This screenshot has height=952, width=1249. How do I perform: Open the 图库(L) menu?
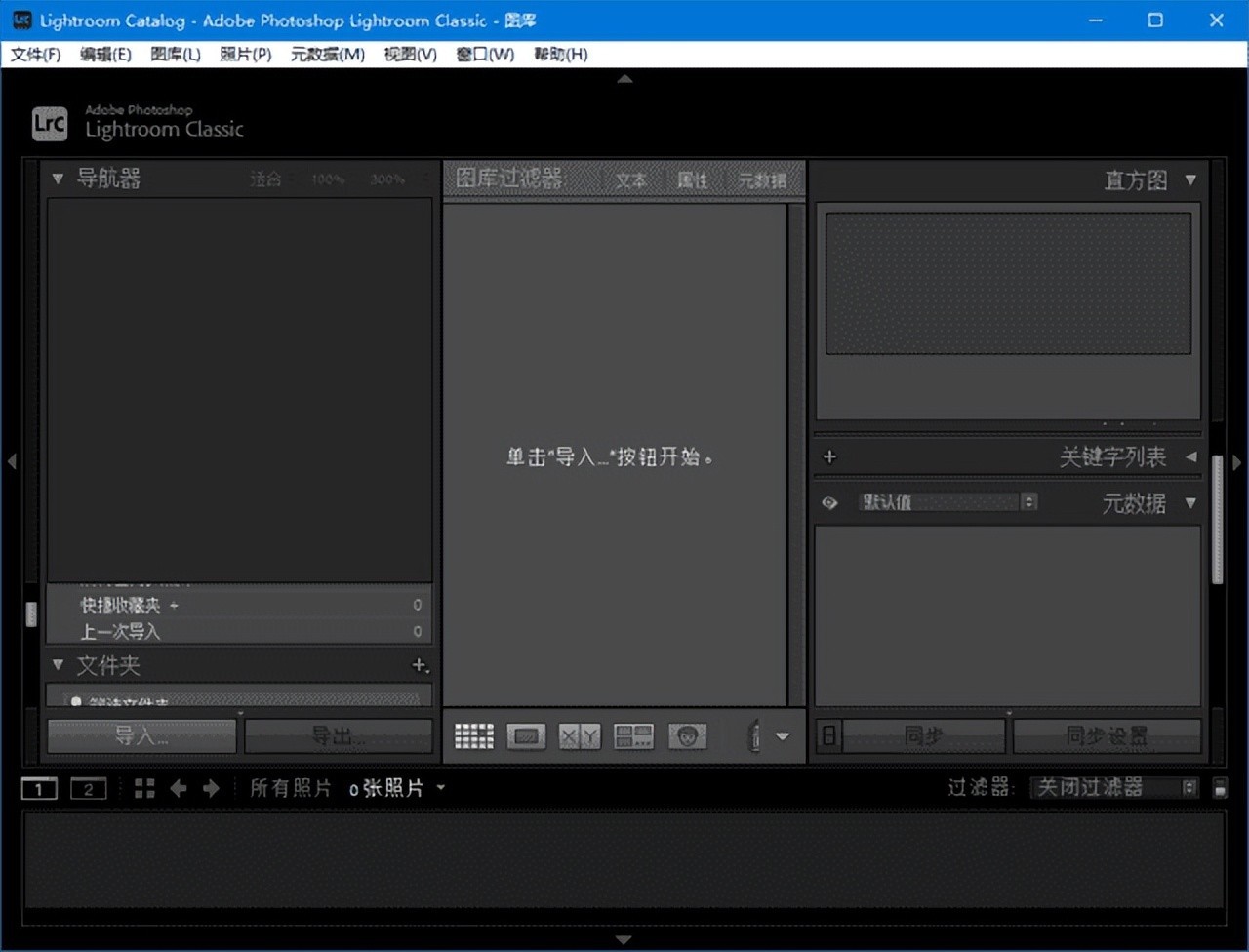point(176,55)
